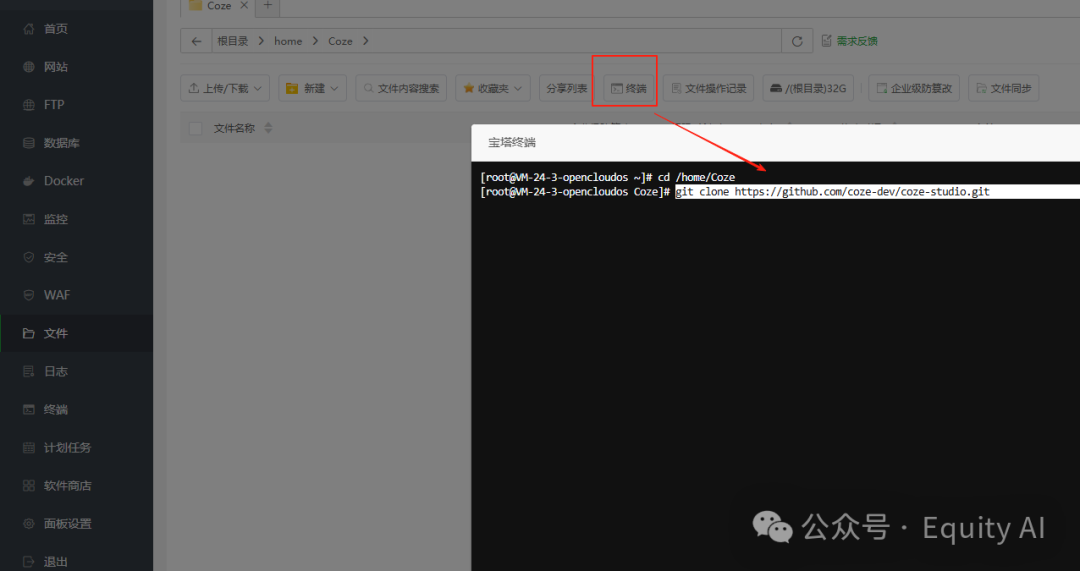This screenshot has height=571, width=1080.
Task: Click the sidebar 终端 terminal icon
Action: pos(28,409)
